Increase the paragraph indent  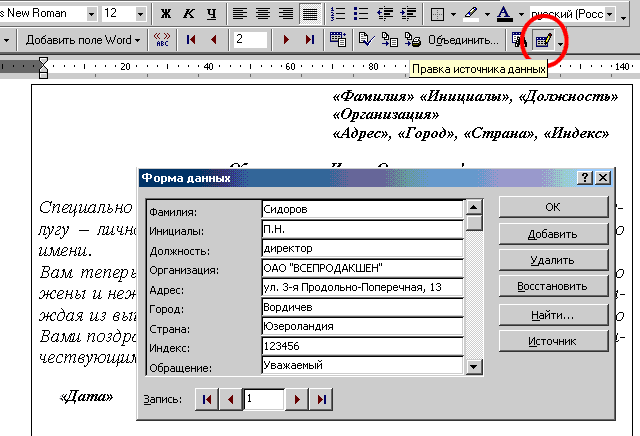pos(408,14)
